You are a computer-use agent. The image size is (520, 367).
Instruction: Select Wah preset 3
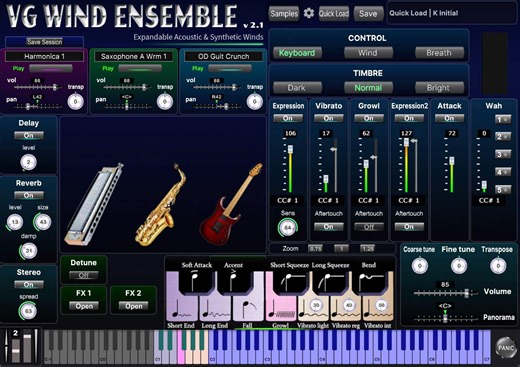click(x=503, y=154)
